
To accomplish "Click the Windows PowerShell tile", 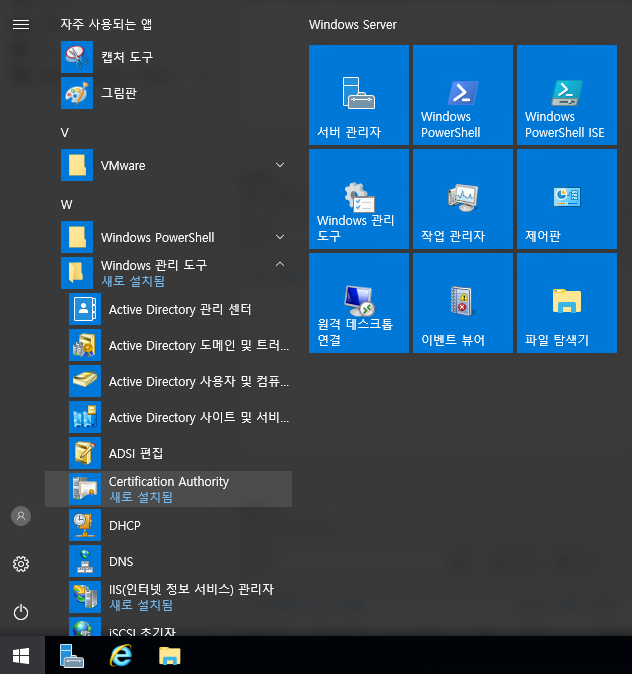I will point(463,95).
